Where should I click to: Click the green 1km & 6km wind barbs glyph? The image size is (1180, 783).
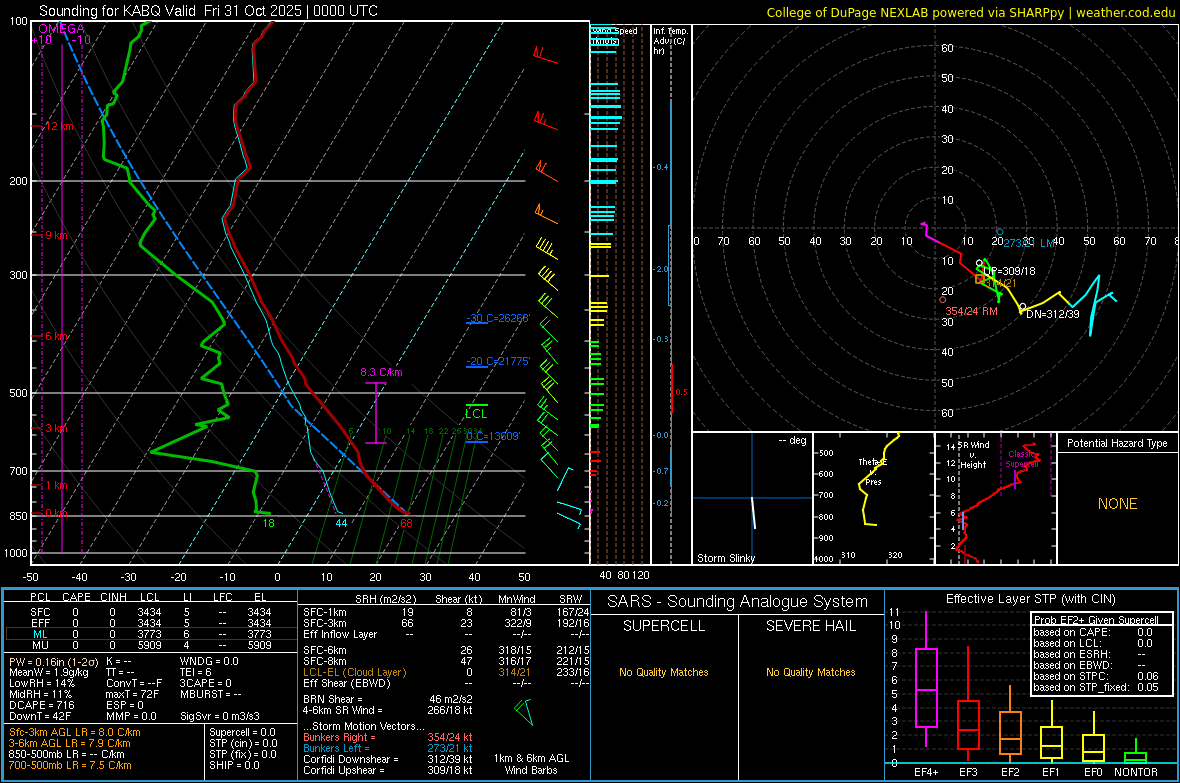[525, 711]
